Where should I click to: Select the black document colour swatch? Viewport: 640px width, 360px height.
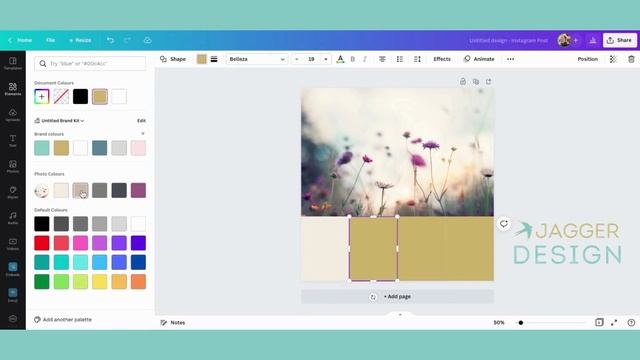point(80,97)
